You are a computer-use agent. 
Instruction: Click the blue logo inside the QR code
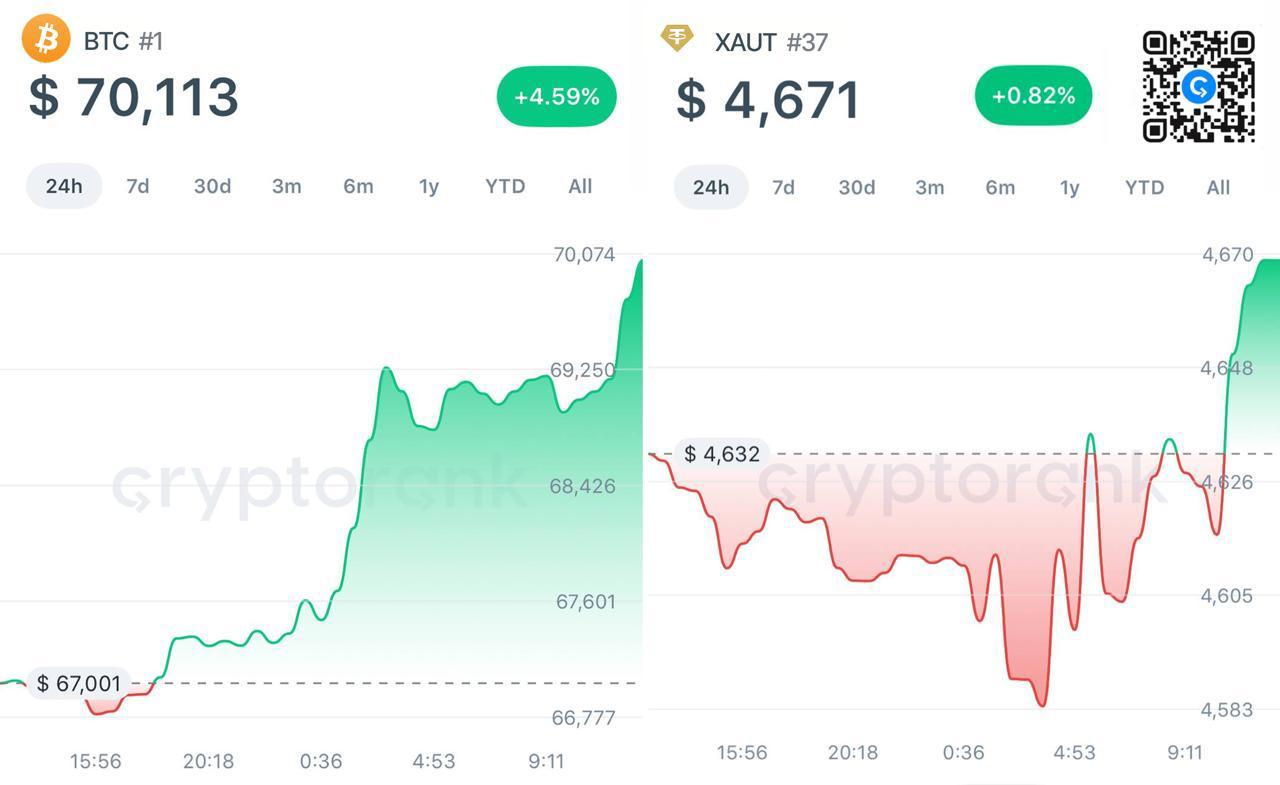pyautogui.click(x=1198, y=87)
